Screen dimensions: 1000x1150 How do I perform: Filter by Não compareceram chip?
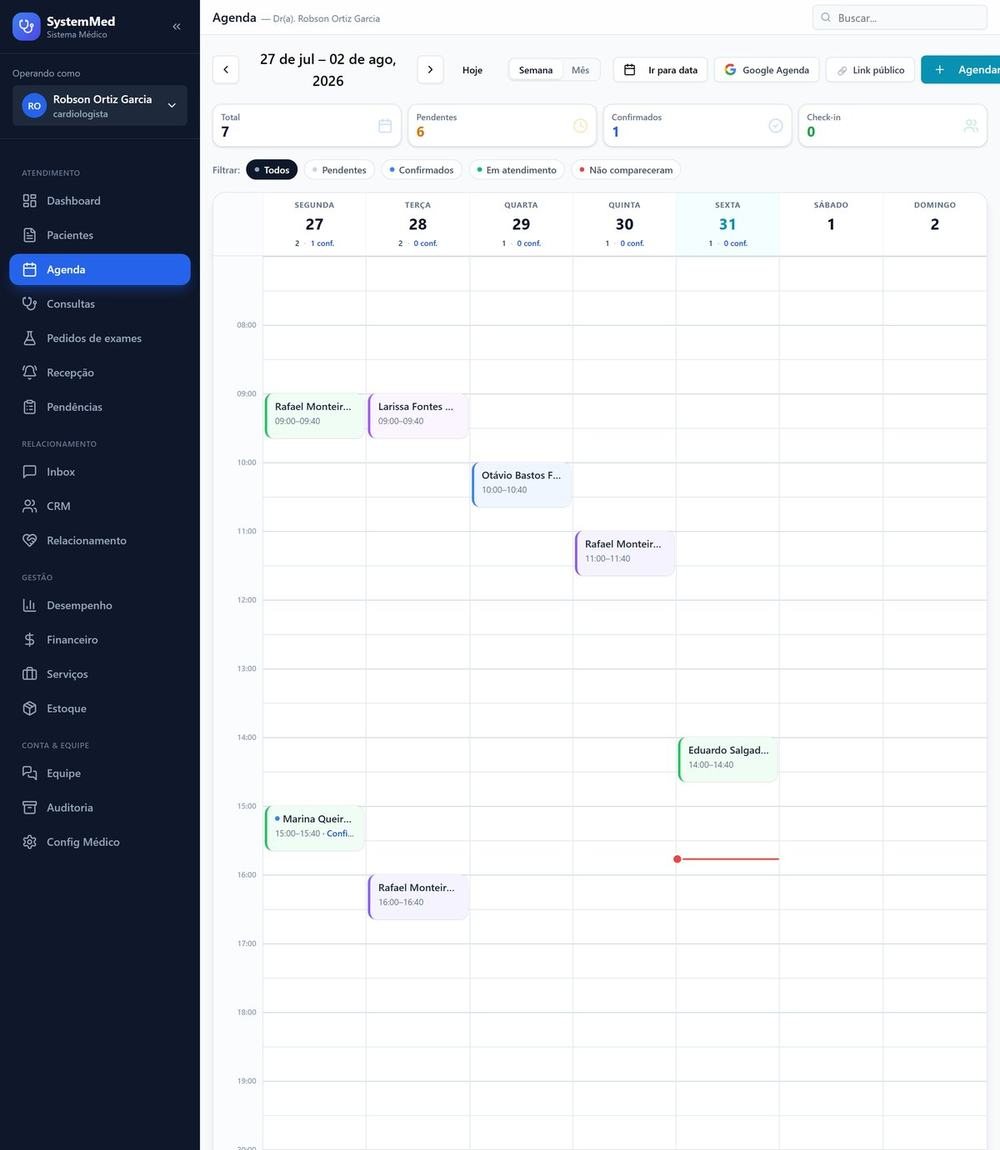[626, 170]
